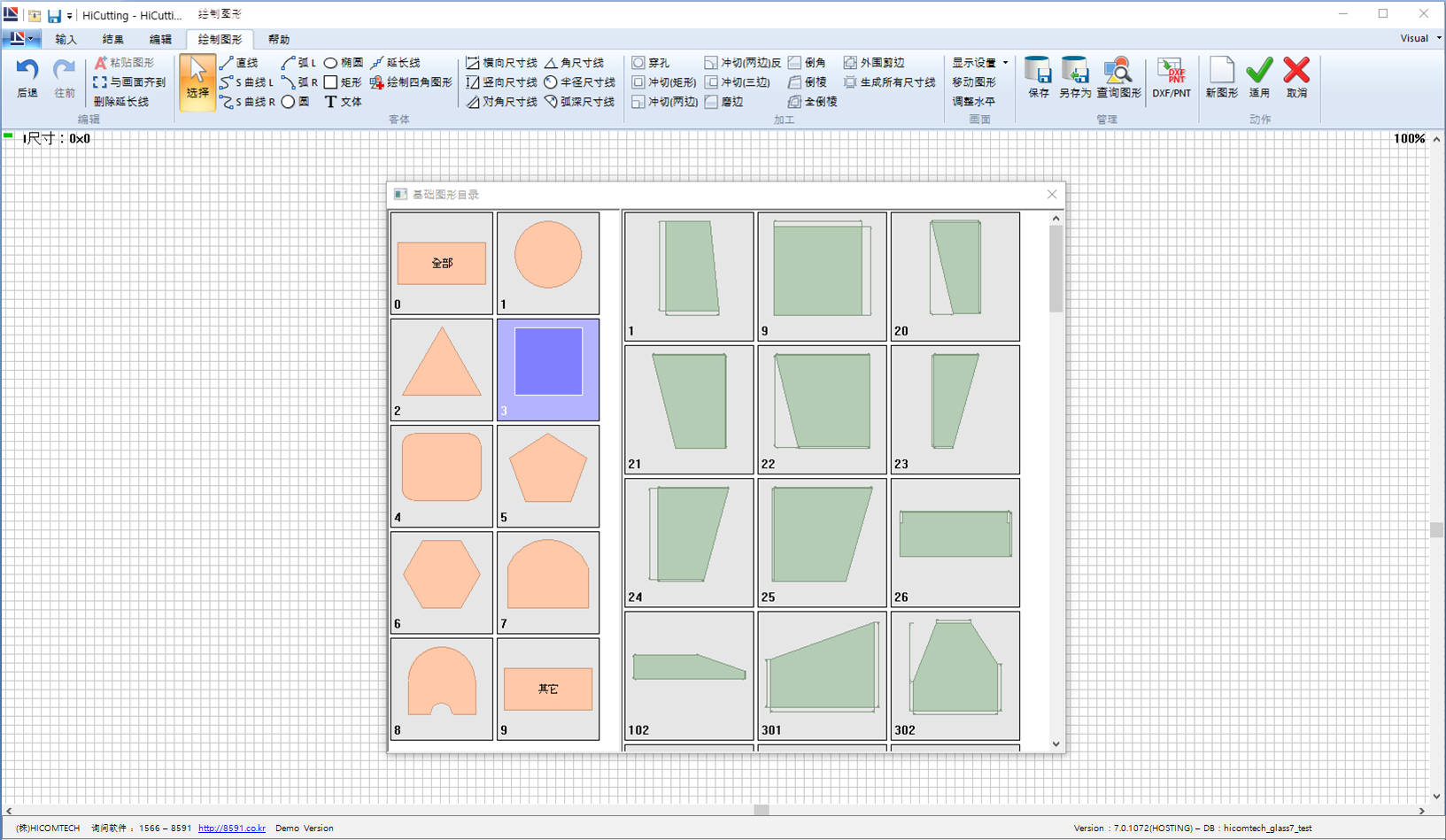Screen dimensions: 1446x840
Task: Select the 直线 line drawing tool
Action: pyautogui.click(x=239, y=63)
